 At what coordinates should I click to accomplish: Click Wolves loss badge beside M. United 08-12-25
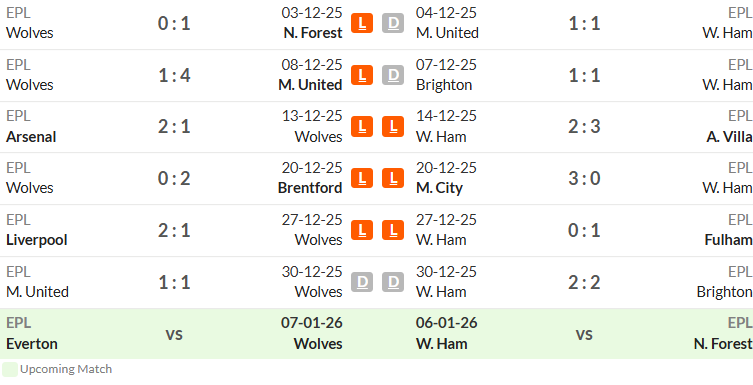[x=362, y=75]
